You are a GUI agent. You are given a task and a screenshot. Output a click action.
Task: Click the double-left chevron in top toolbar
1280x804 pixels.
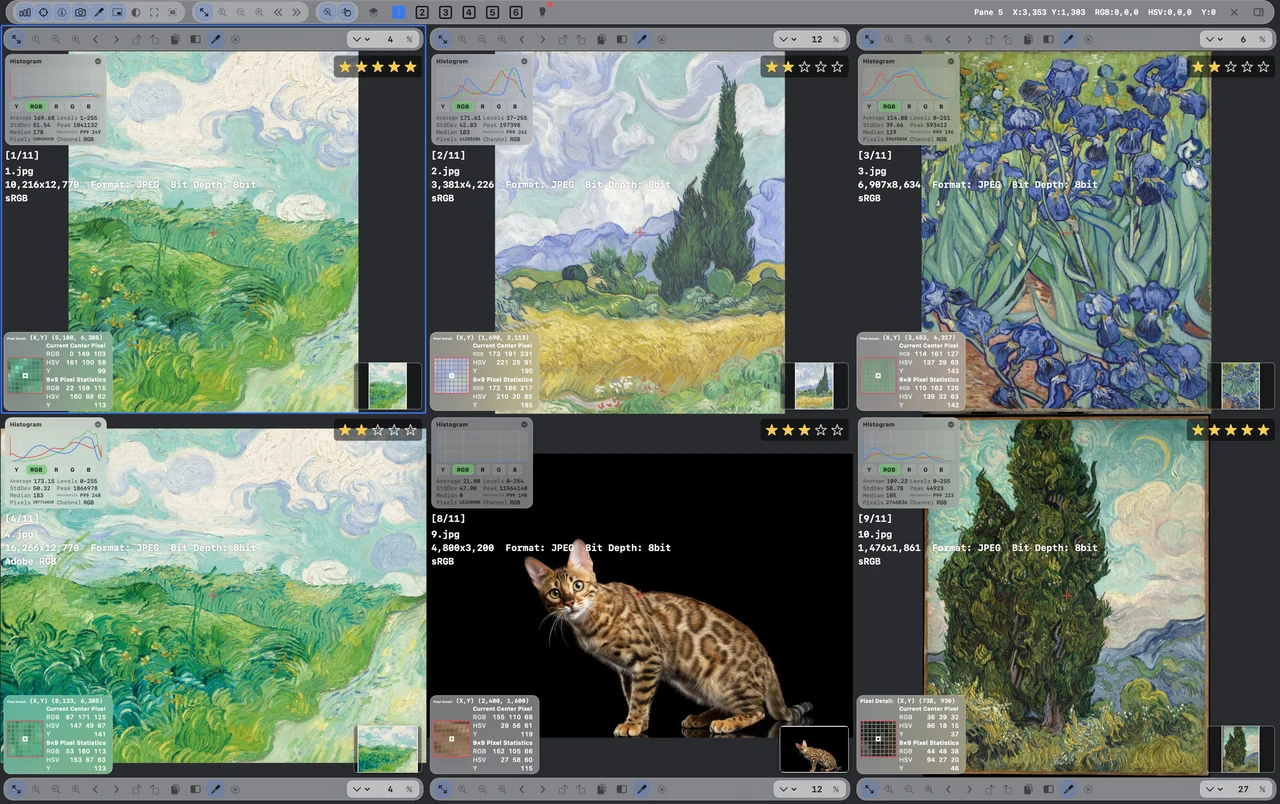[278, 12]
